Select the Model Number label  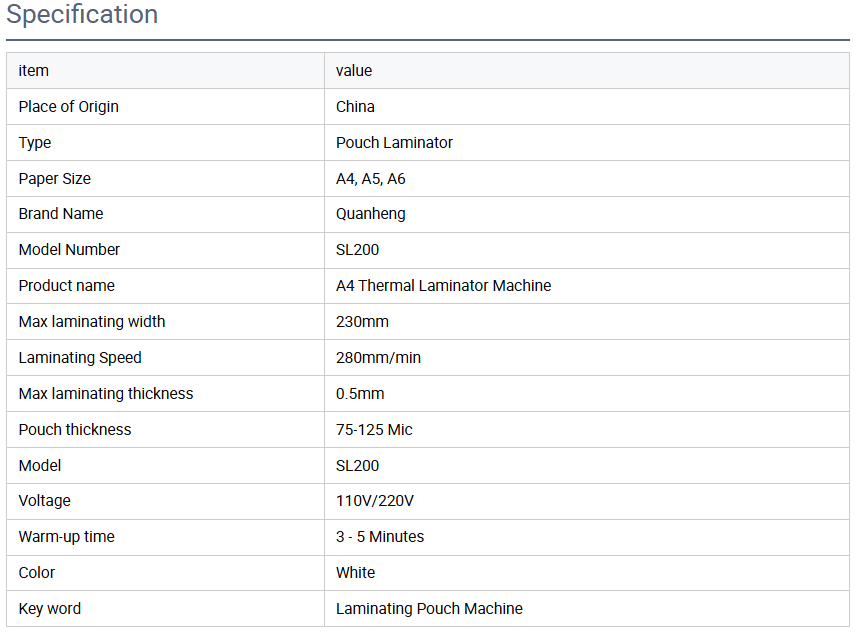[x=69, y=250]
